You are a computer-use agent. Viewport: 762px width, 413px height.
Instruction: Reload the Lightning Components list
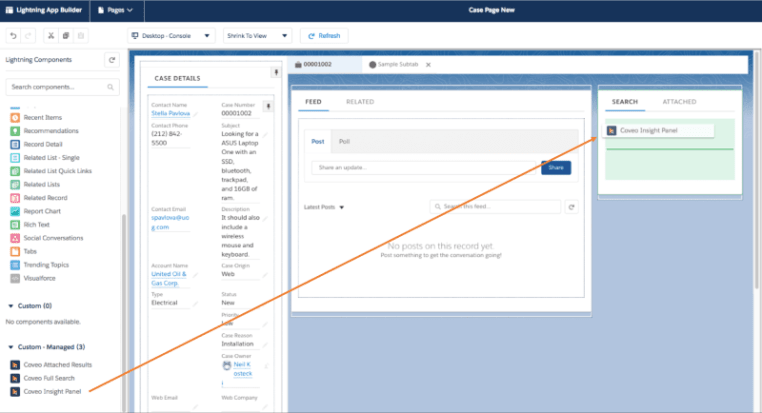point(112,60)
